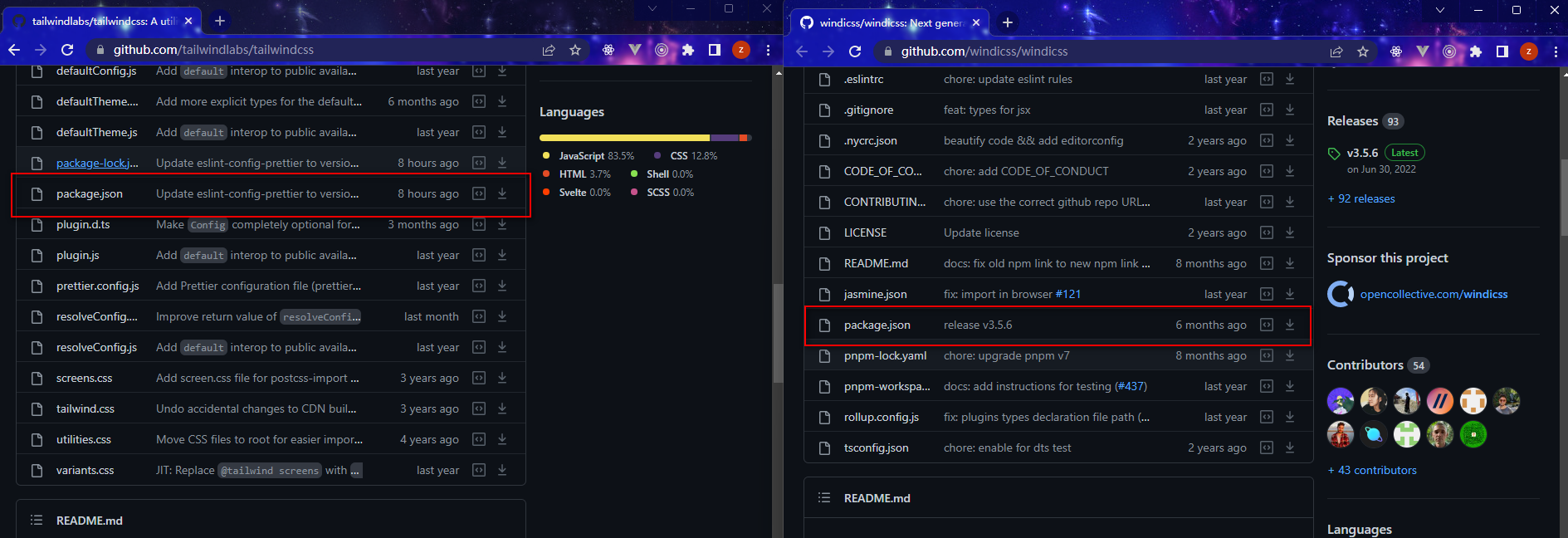Image resolution: width=1568 pixels, height=538 pixels.
Task: Share the tailwindcss page
Action: (x=549, y=50)
